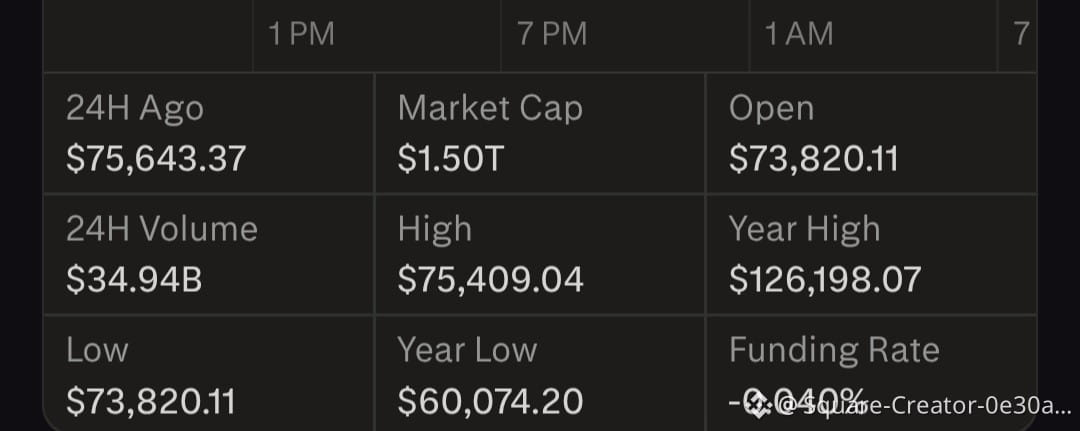Tap the 24H Volume label

click(x=162, y=229)
